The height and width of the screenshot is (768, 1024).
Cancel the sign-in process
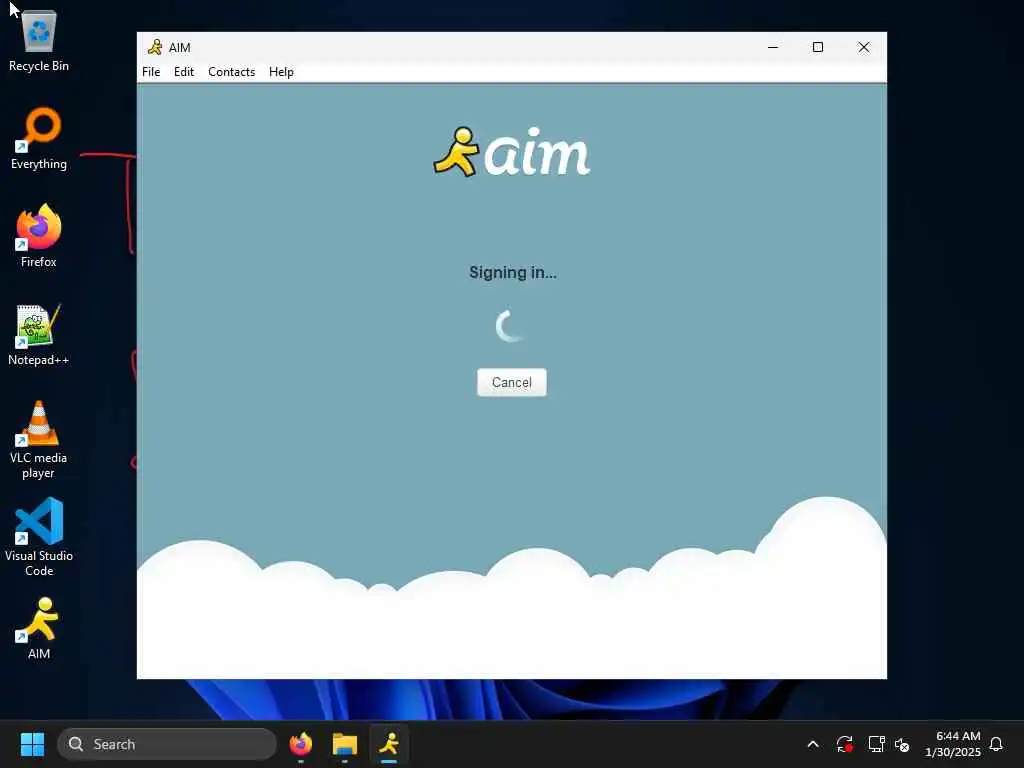point(511,382)
